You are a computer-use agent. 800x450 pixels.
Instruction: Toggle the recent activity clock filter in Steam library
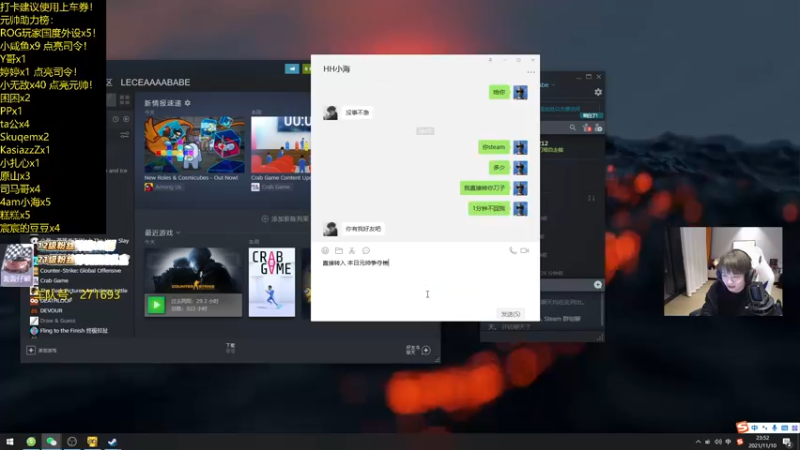coord(115,119)
